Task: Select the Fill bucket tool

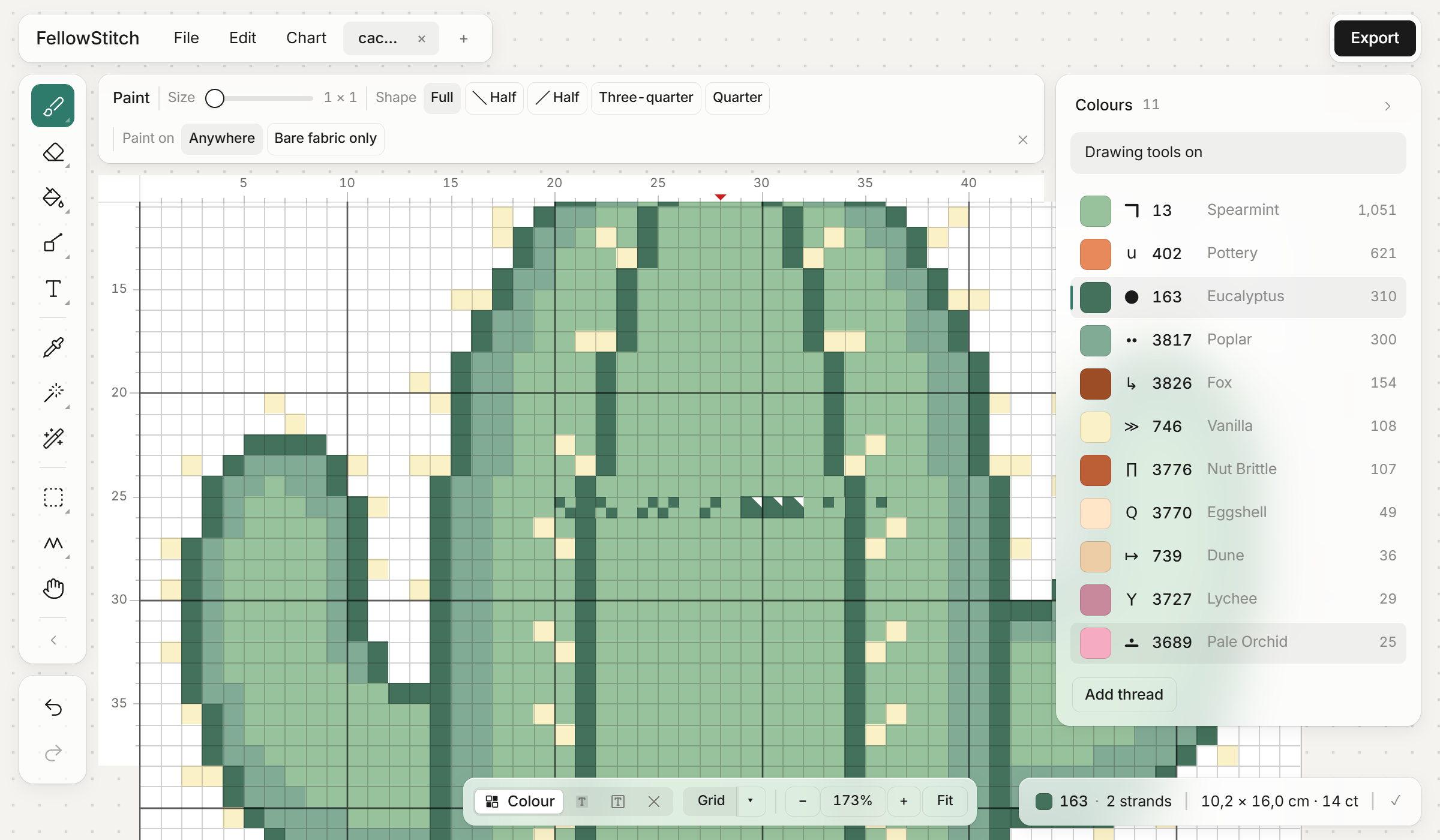Action: pos(53,197)
